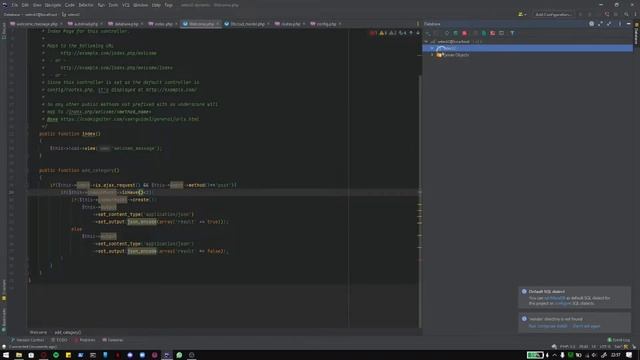Image resolution: width=640 pixels, height=360 pixels.
Task: Click the New data source plus icon
Action: tap(428, 33)
